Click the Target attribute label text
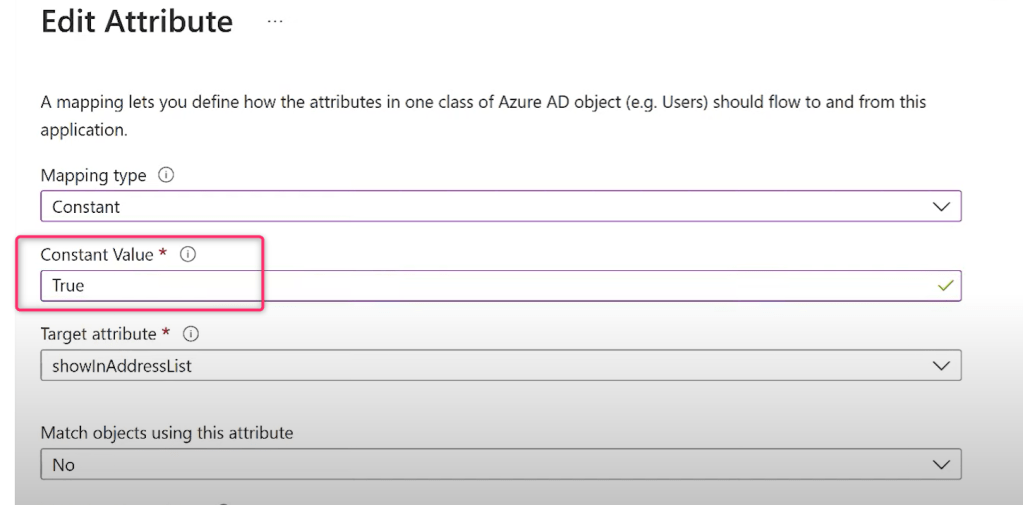The width and height of the screenshot is (1023, 505). pyautogui.click(x=98, y=334)
